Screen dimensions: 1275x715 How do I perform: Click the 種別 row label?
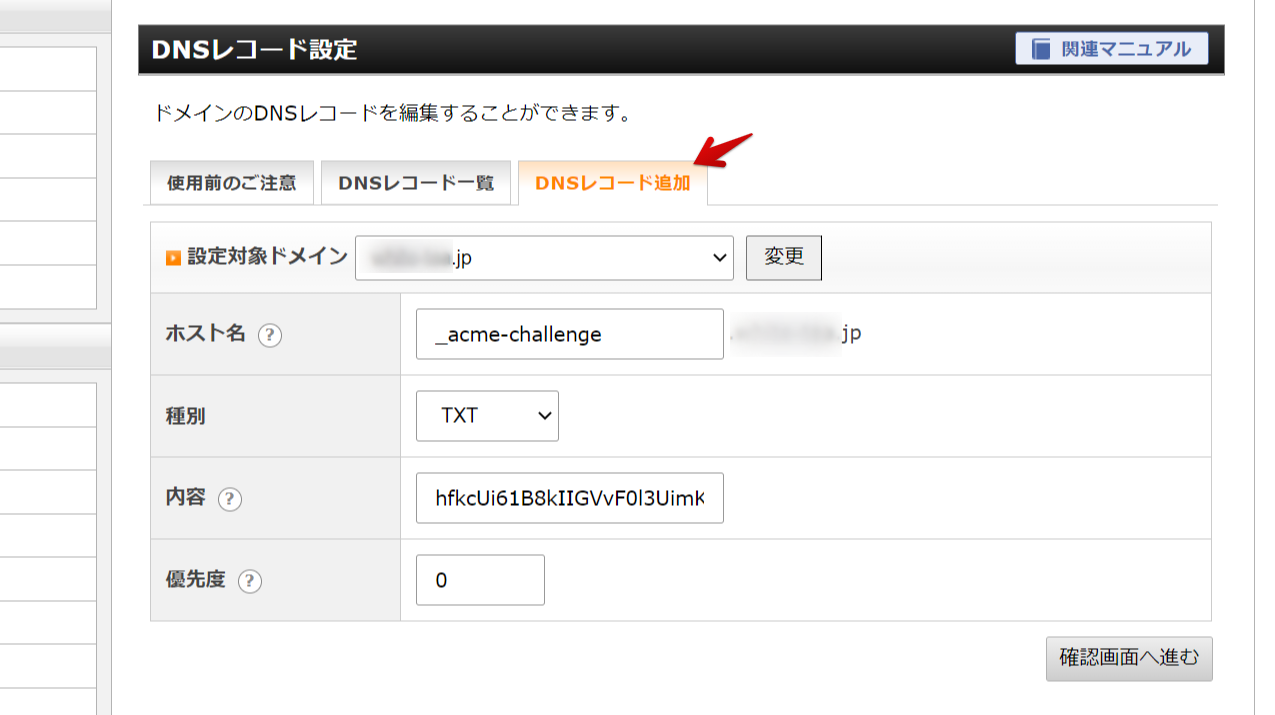point(185,416)
